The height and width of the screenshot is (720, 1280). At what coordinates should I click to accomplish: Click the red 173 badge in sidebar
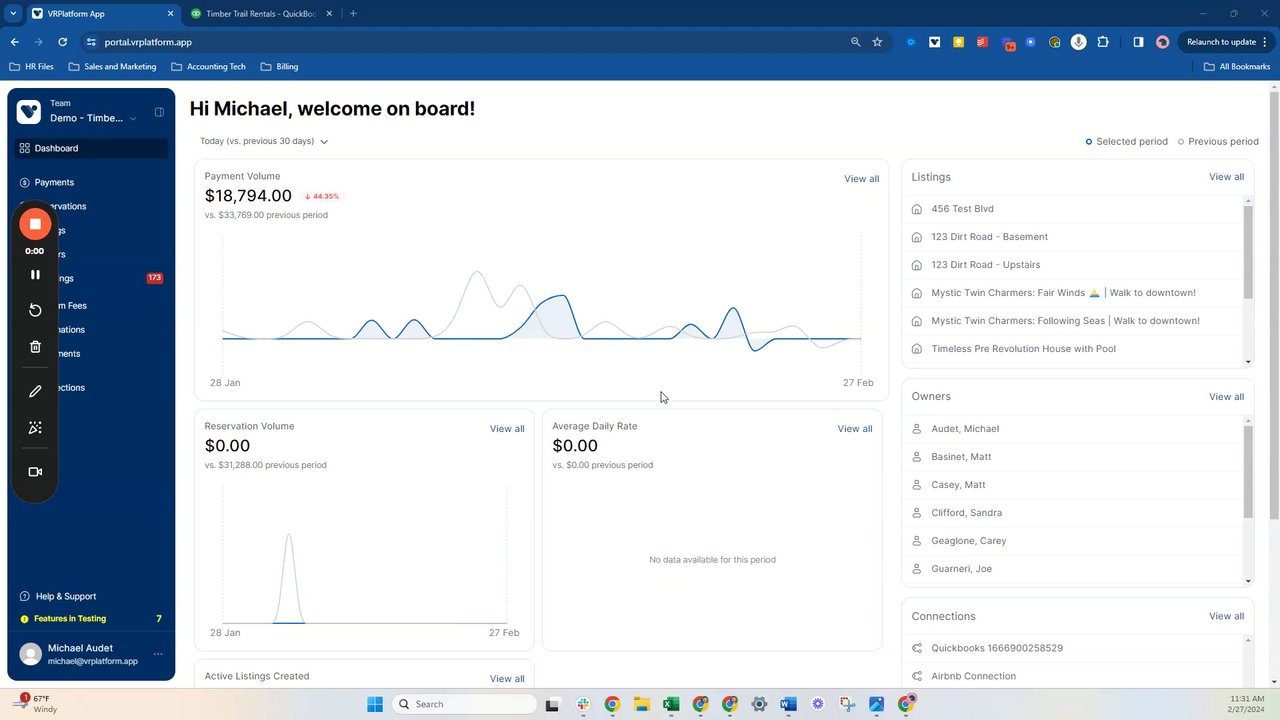tap(155, 278)
